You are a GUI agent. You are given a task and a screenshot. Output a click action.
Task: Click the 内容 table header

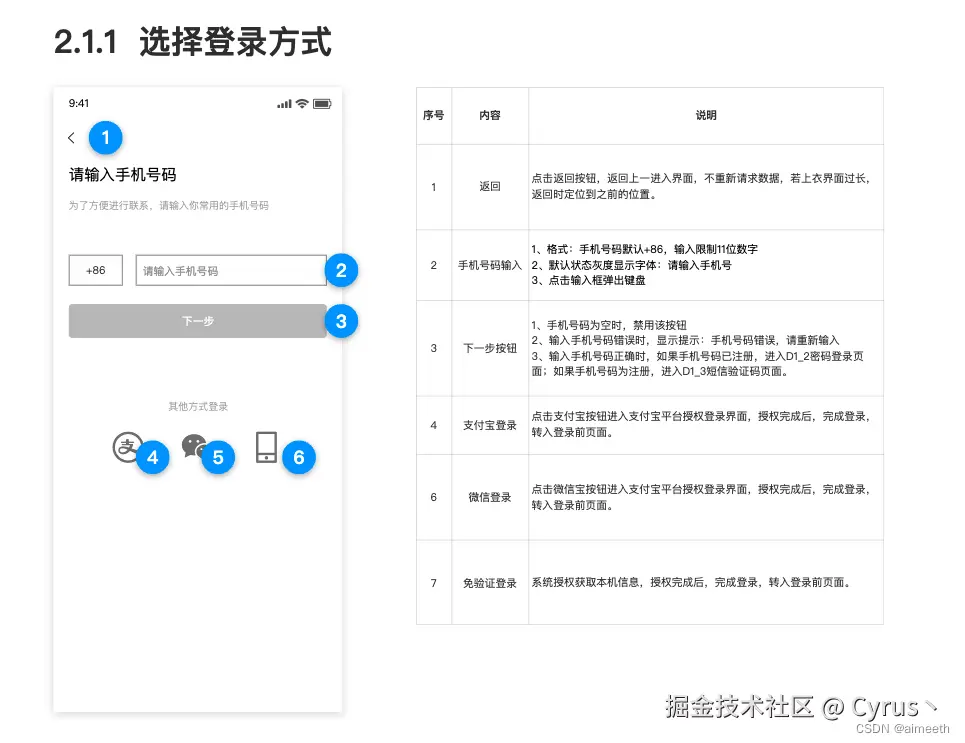point(490,115)
